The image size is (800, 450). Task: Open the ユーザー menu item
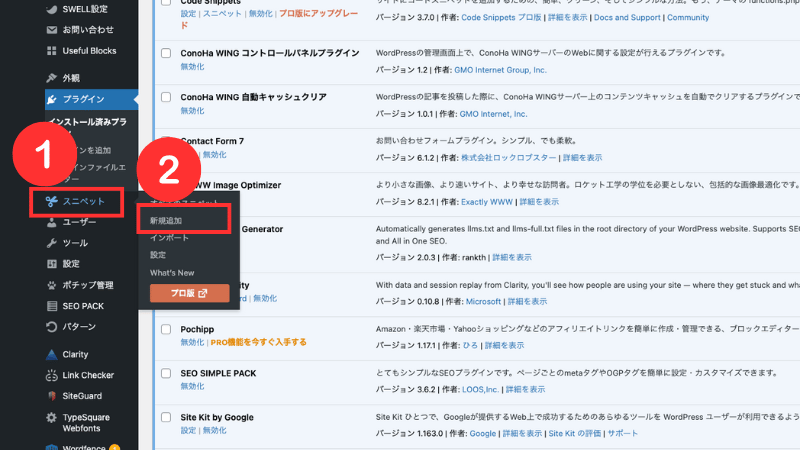79,222
